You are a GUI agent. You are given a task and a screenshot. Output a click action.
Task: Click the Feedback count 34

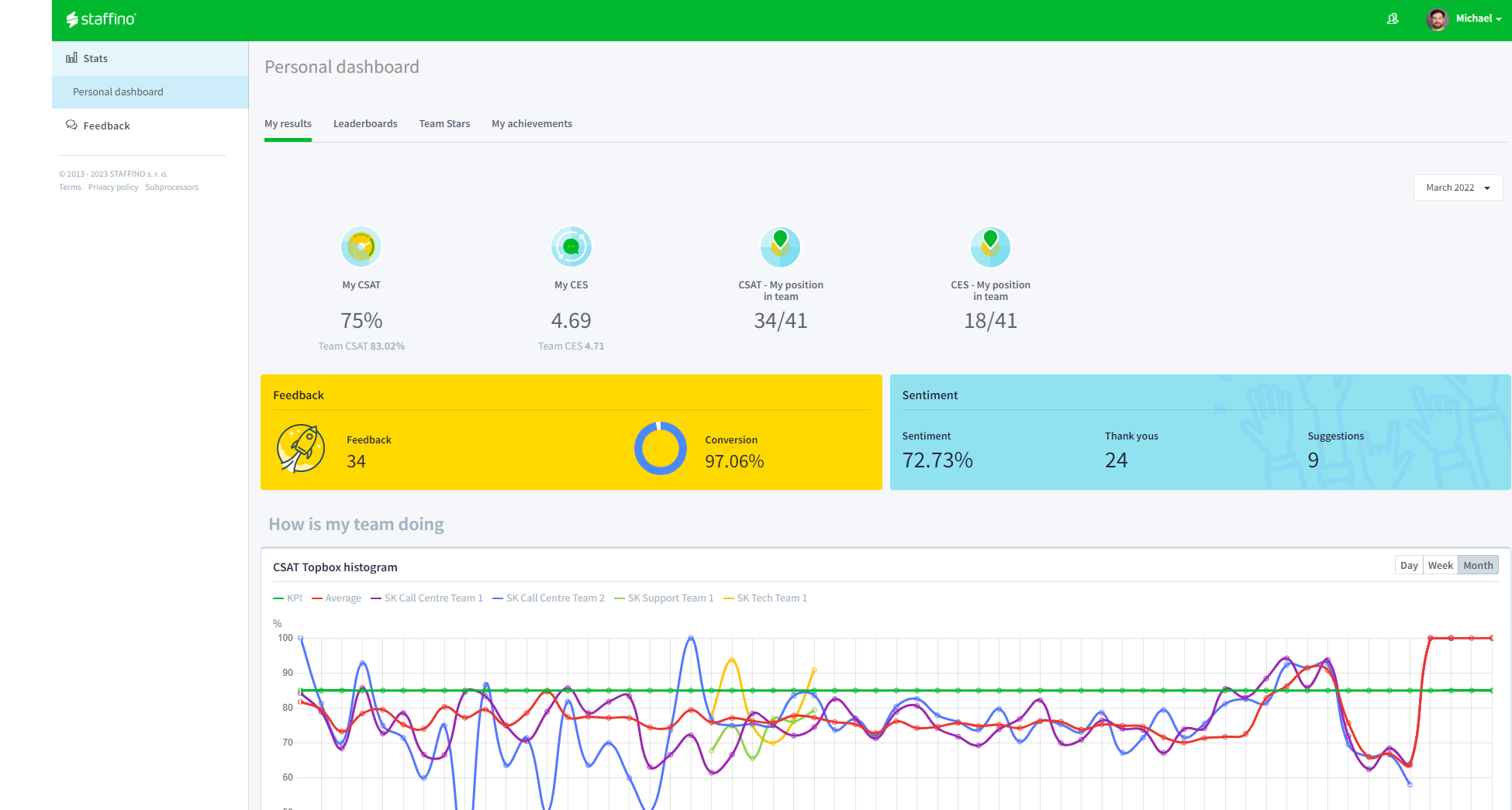tap(356, 461)
